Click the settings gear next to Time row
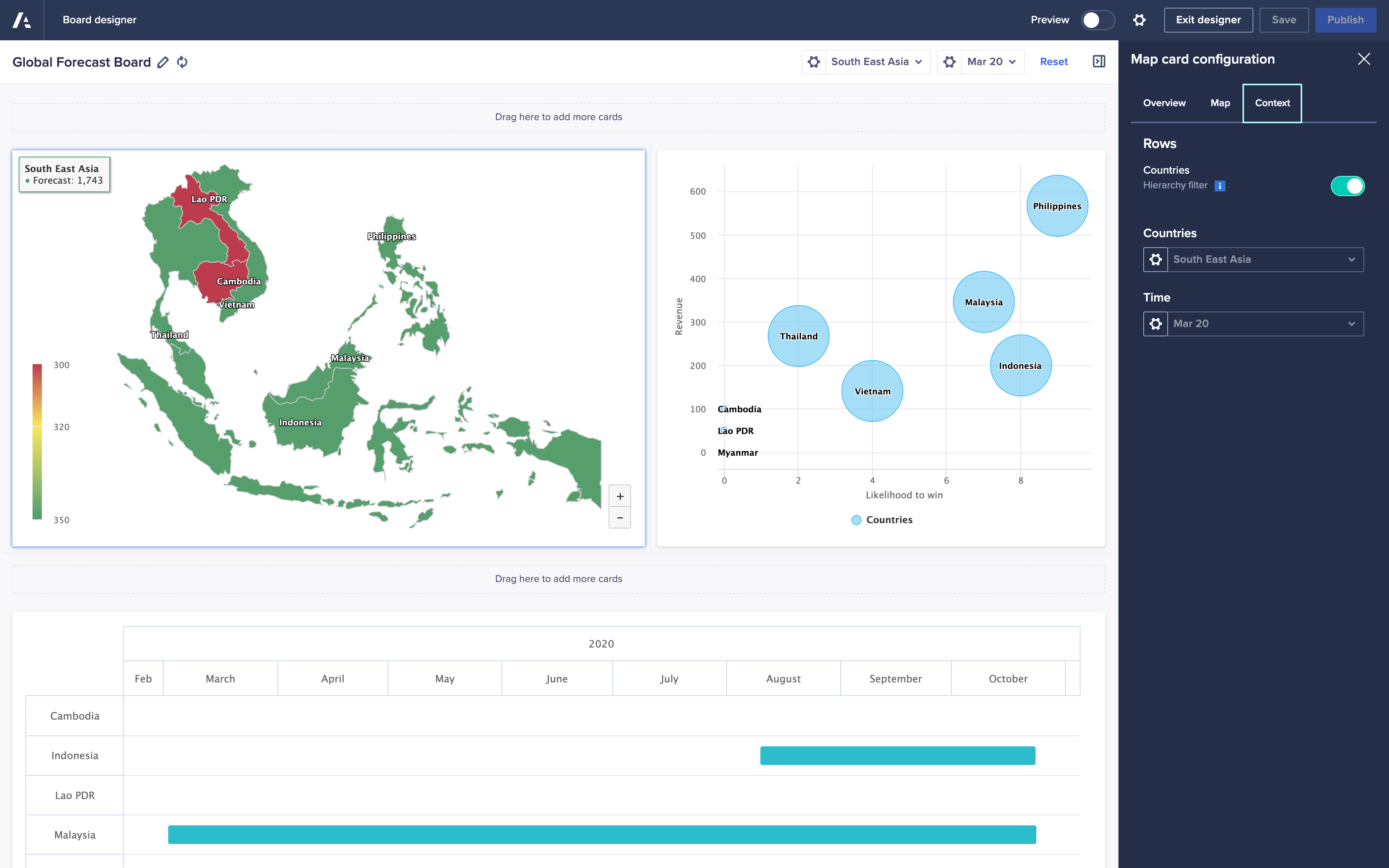The height and width of the screenshot is (868, 1389). click(x=1156, y=323)
